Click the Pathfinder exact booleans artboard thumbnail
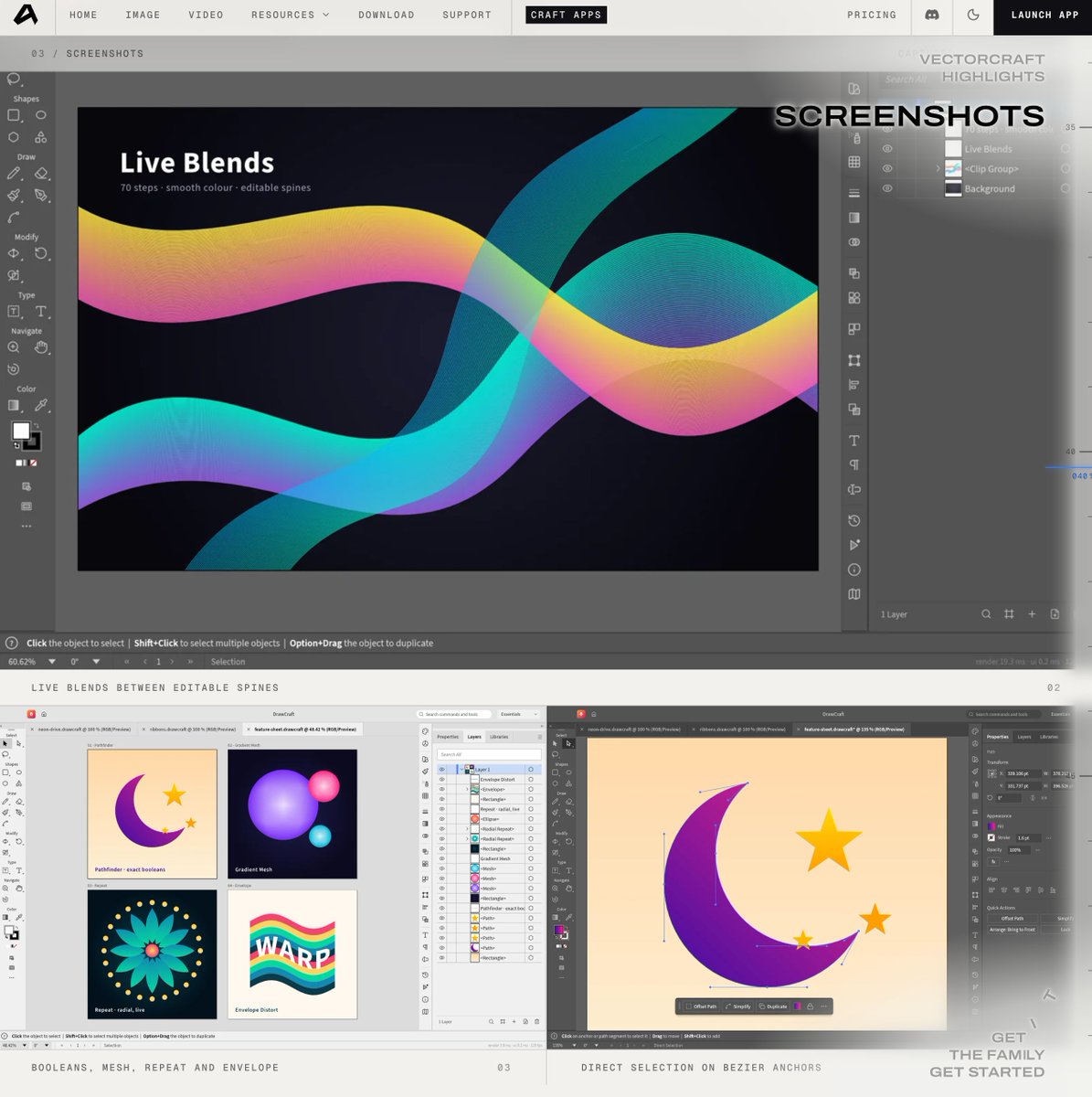1092x1097 pixels. (152, 814)
